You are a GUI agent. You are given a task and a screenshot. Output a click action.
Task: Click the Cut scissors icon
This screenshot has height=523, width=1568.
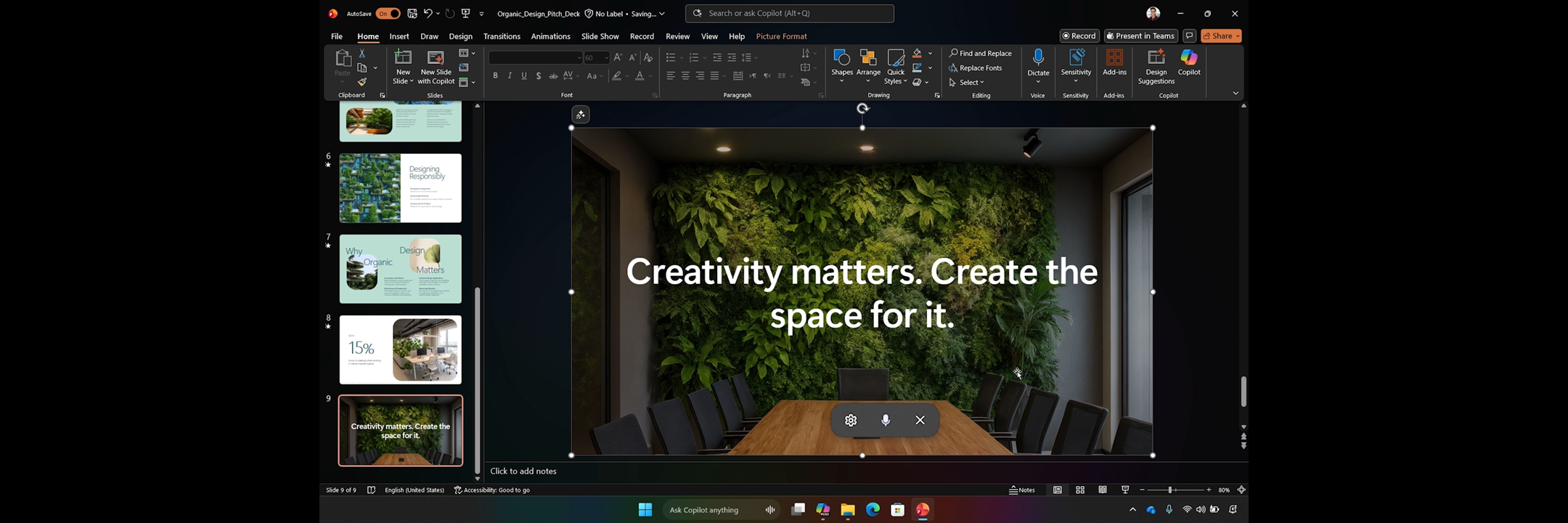pyautogui.click(x=362, y=54)
